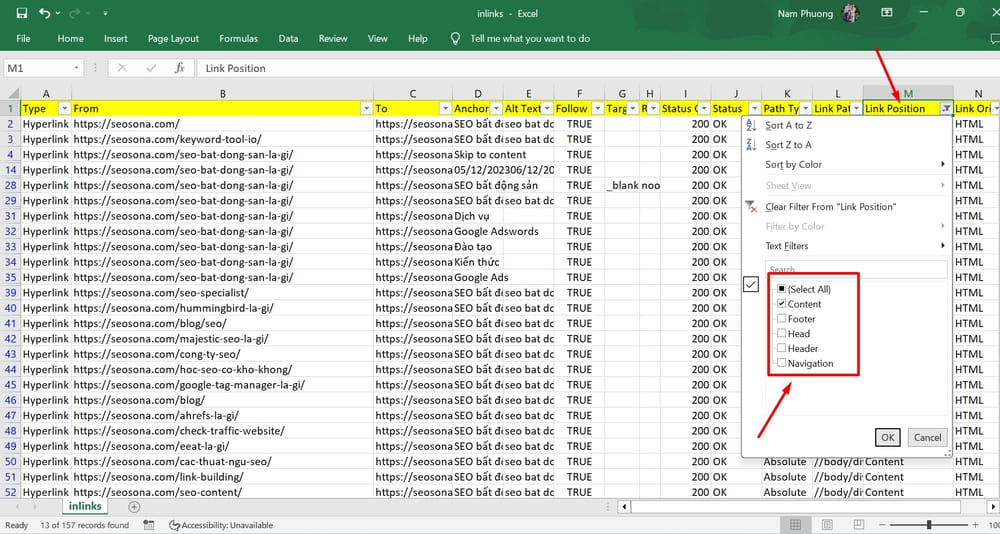The width and height of the screenshot is (1000, 534).
Task: Click the Select All corner triangle
Action: pyautogui.click(x=13, y=94)
